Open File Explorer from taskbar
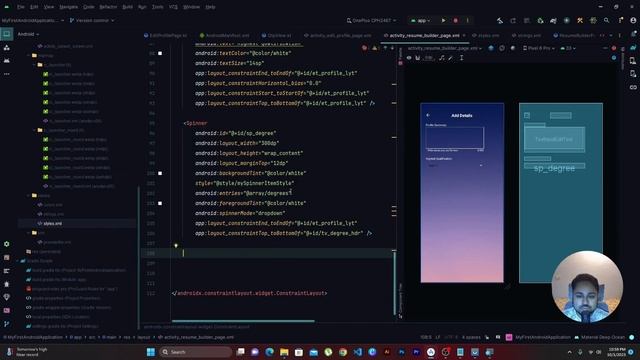Viewport: 640px width, 360px height. (284, 352)
